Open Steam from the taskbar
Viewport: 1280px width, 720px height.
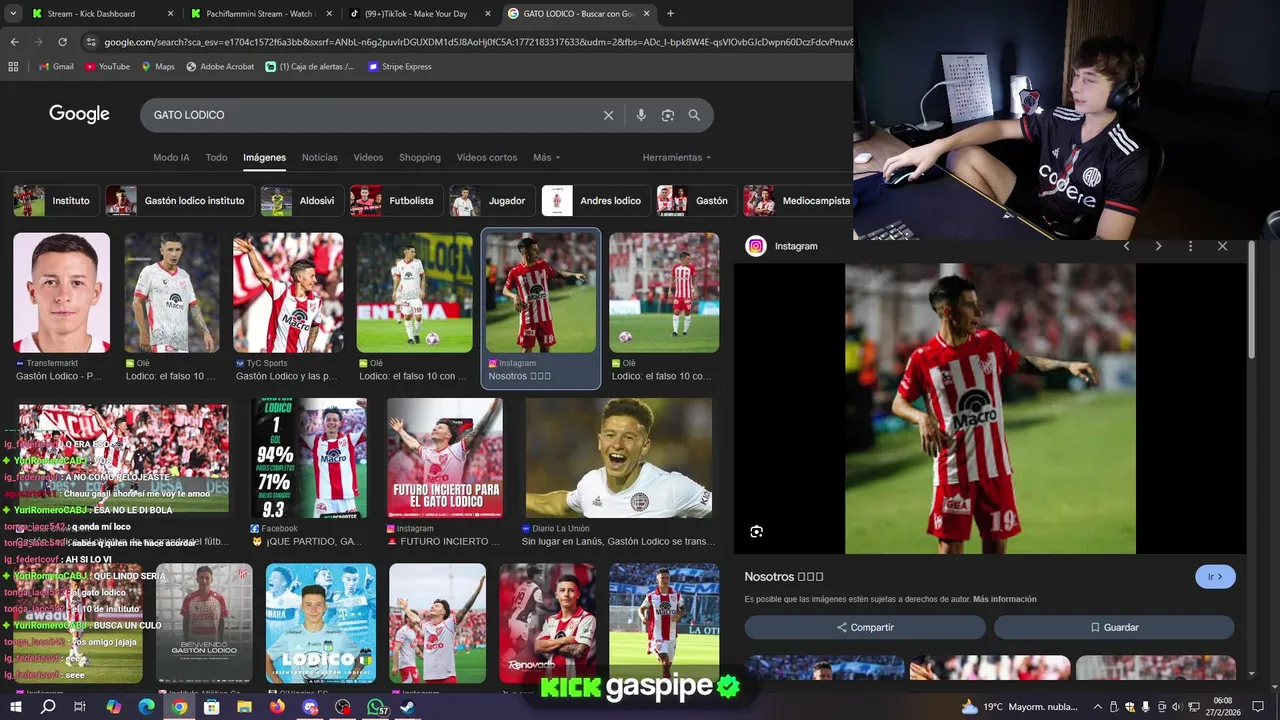(x=408, y=707)
